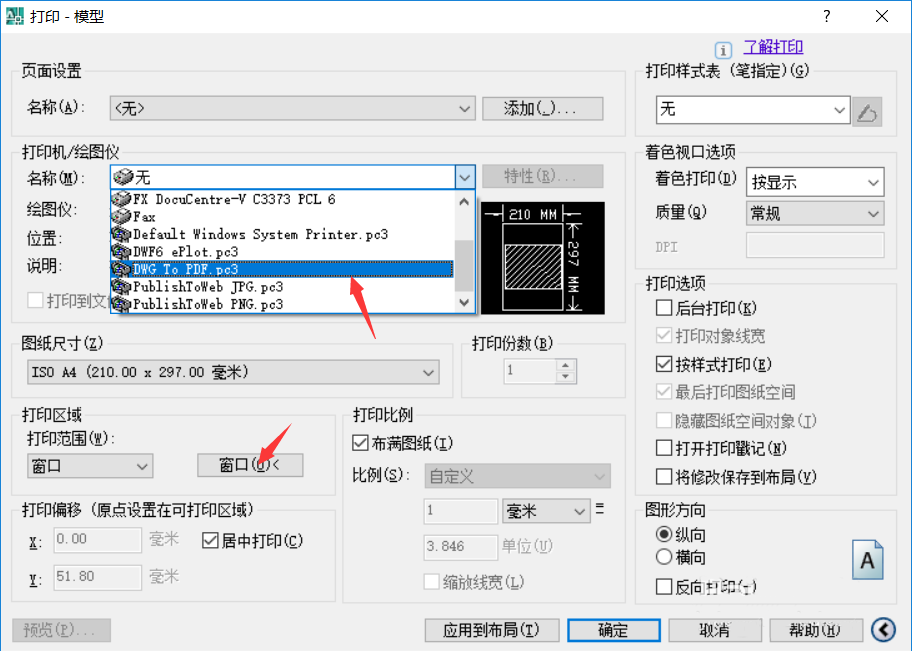This screenshot has height=651, width=912.
Task: Select the 横向 orientation option
Action: tap(664, 558)
